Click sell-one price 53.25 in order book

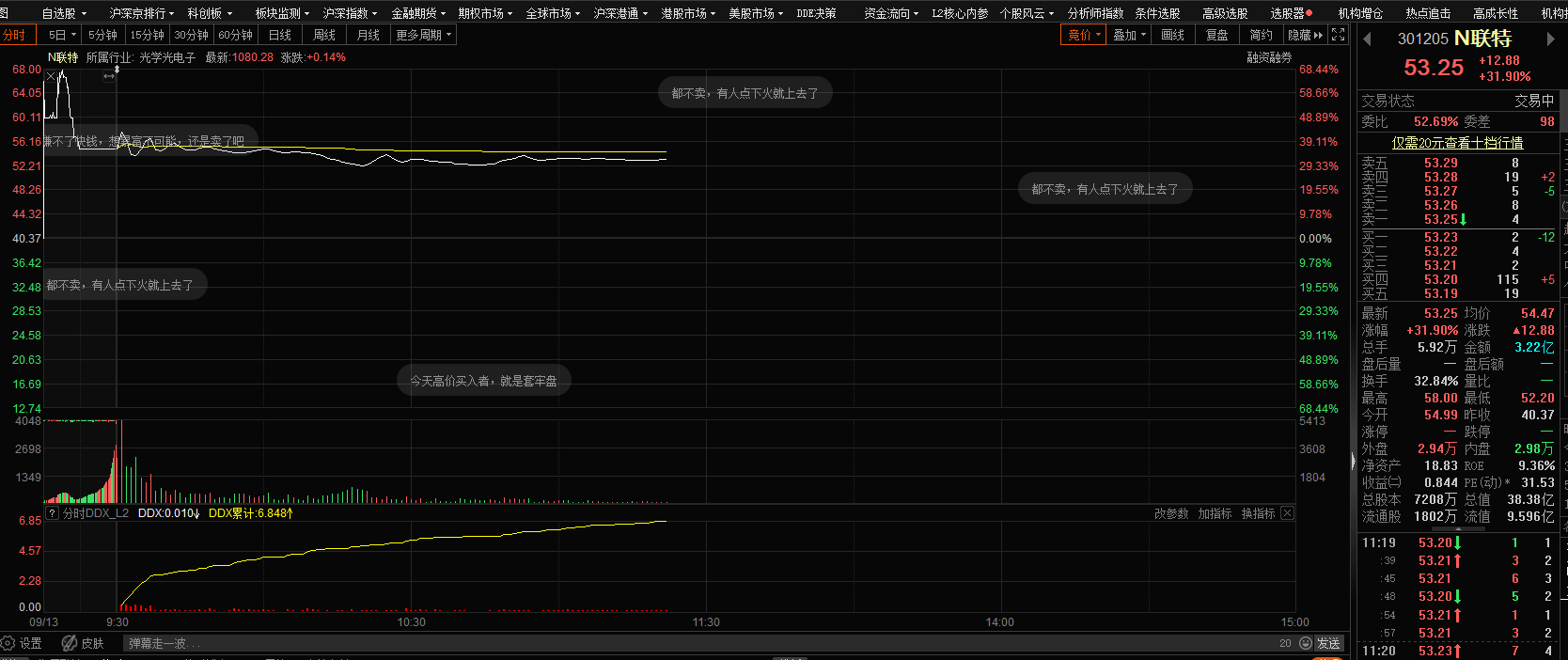pyautogui.click(x=1440, y=219)
